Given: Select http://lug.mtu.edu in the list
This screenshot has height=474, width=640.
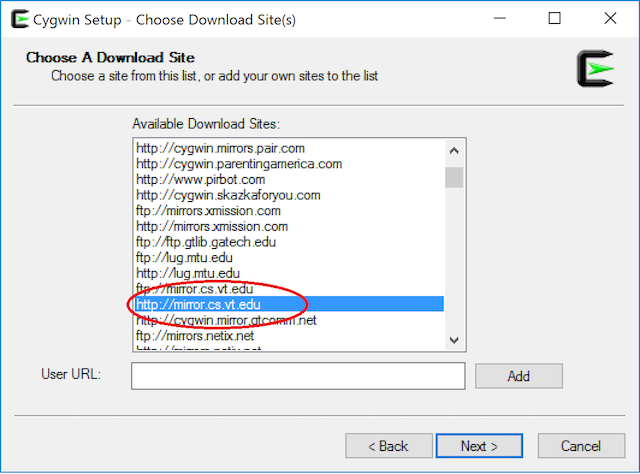Looking at the screenshot, I should click(187, 273).
